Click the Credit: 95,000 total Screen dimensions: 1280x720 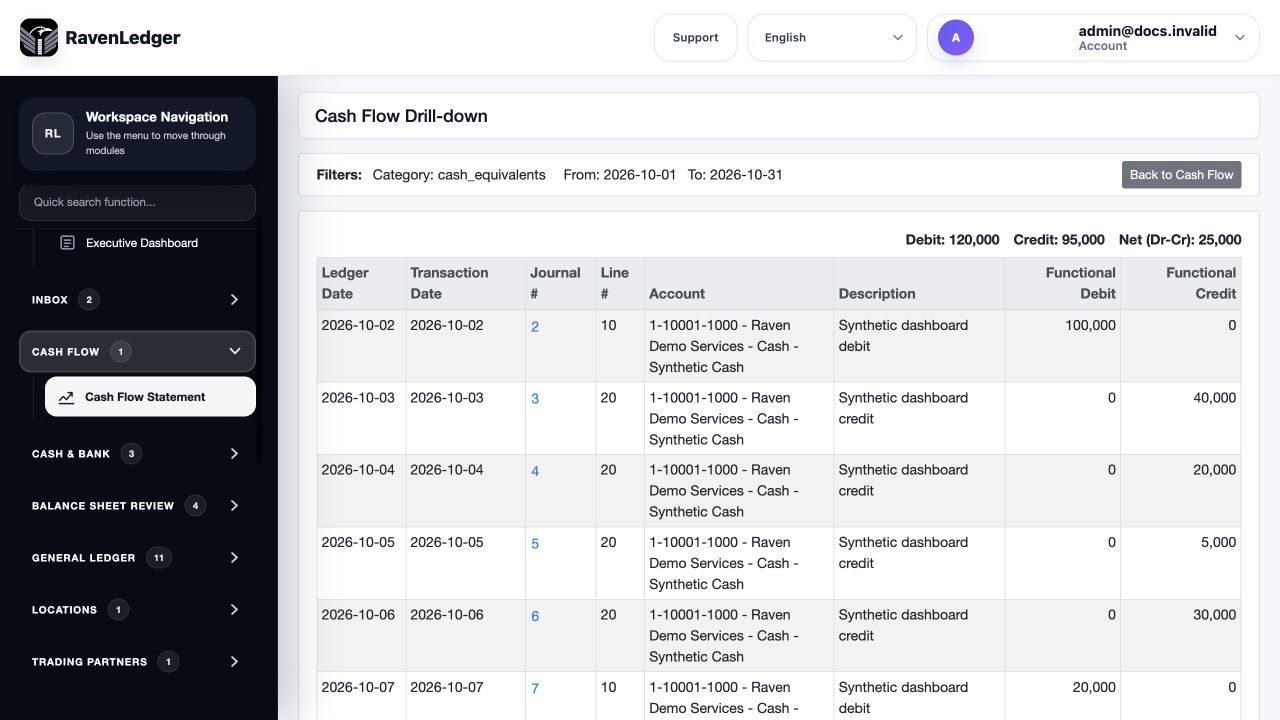(x=1059, y=240)
